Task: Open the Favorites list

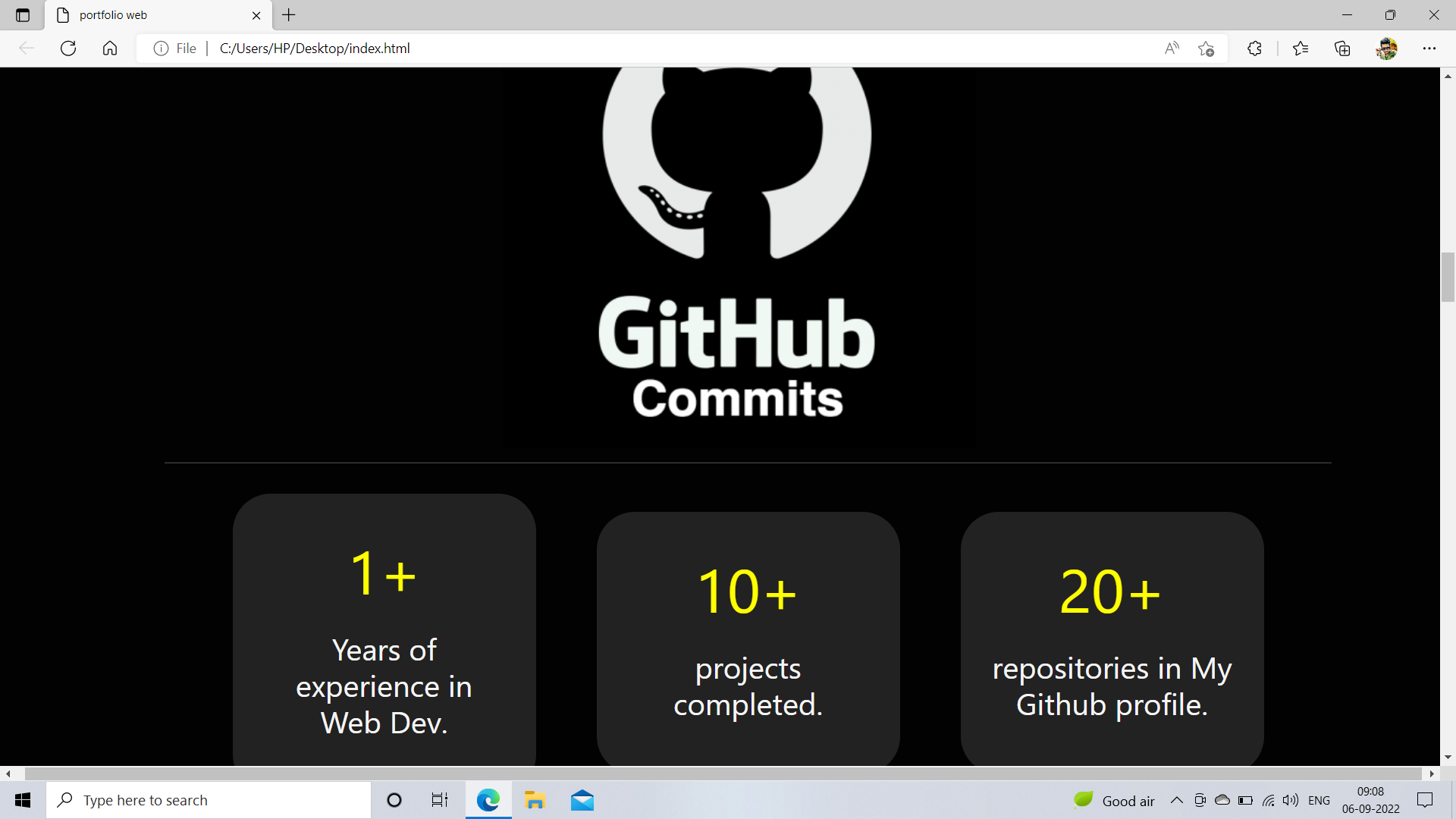Action: pos(1301,48)
